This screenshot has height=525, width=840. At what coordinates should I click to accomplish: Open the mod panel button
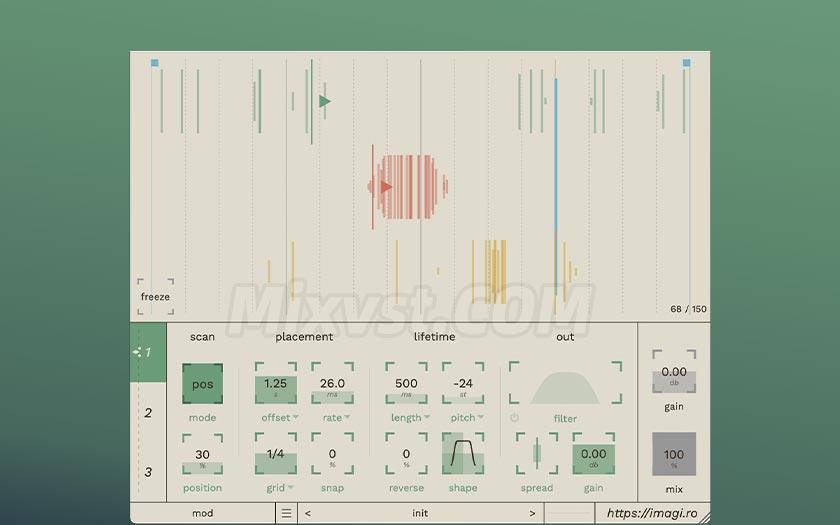(202, 513)
